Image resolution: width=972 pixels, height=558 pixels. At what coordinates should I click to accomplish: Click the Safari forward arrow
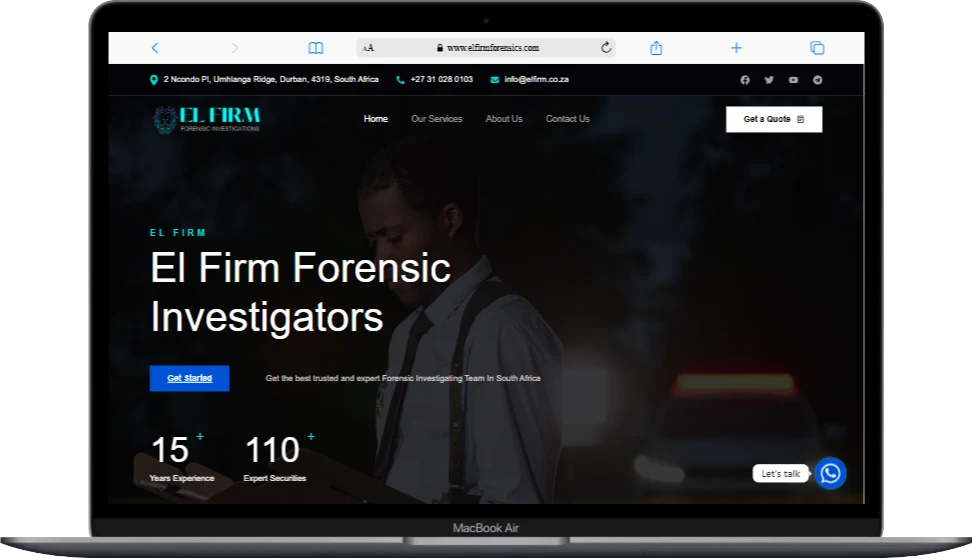234,48
